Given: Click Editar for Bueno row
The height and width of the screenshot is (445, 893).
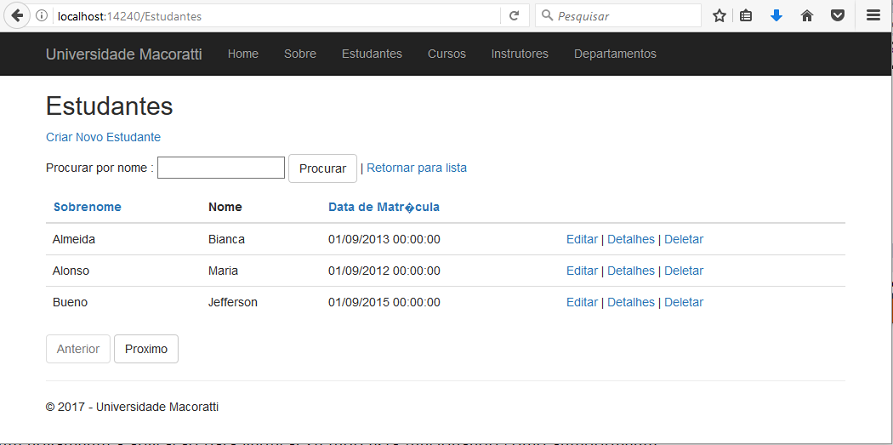Looking at the screenshot, I should coord(582,302).
